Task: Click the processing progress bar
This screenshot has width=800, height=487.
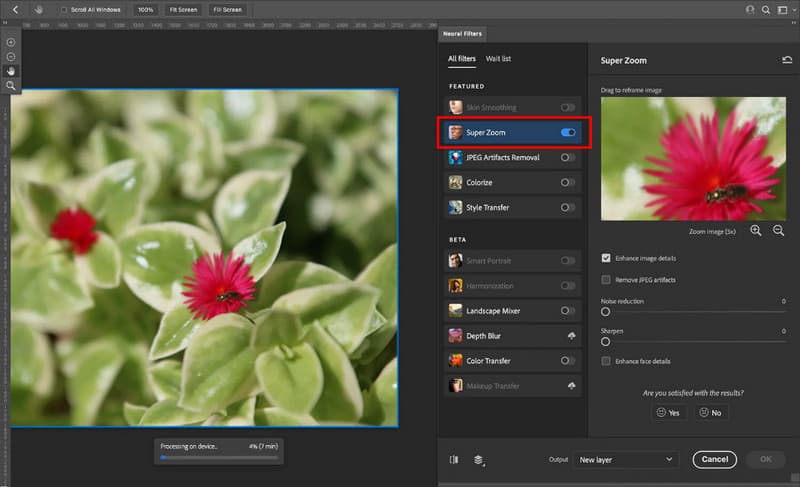Action: [x=219, y=457]
